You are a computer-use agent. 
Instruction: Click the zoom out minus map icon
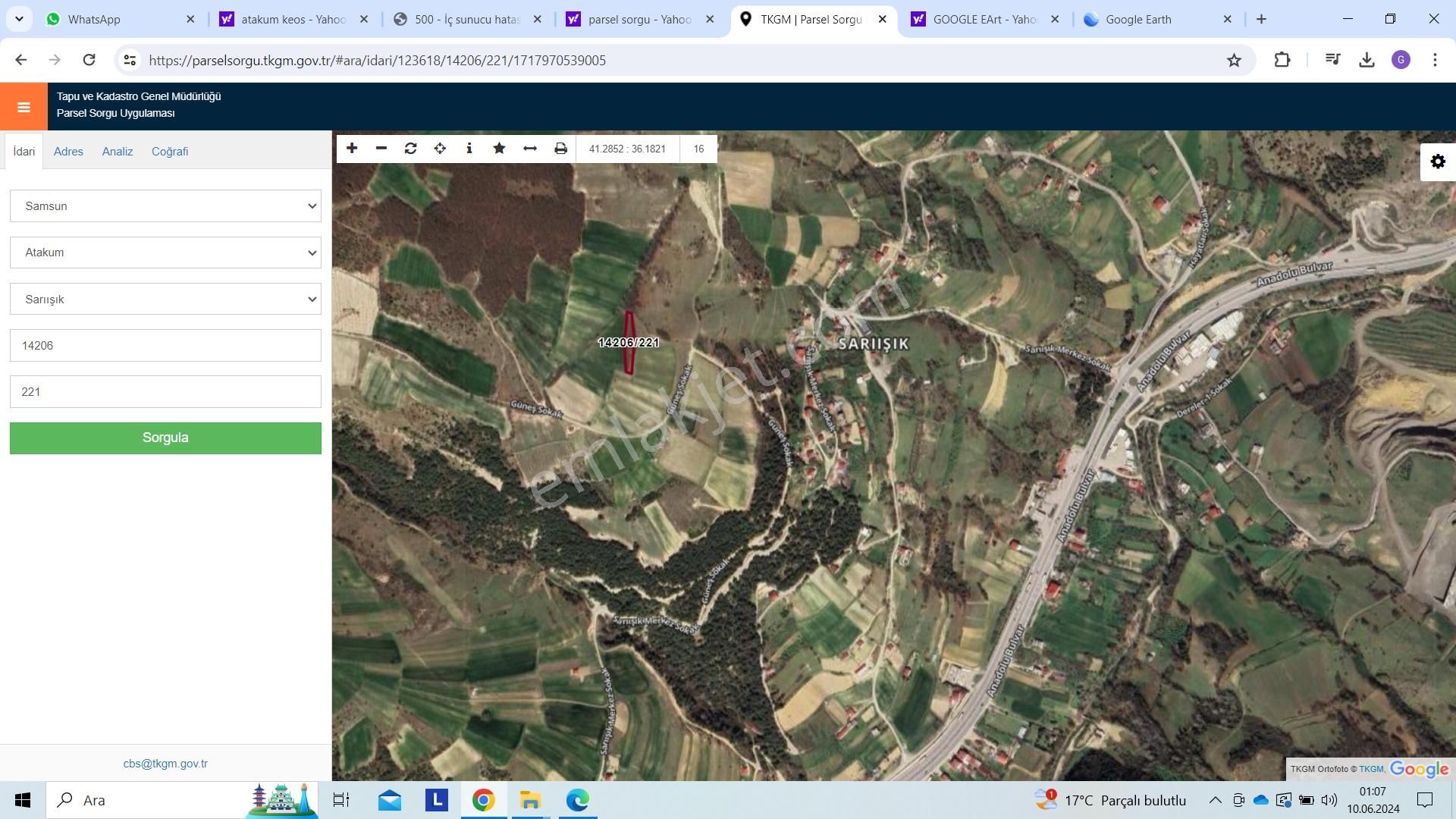point(381,149)
